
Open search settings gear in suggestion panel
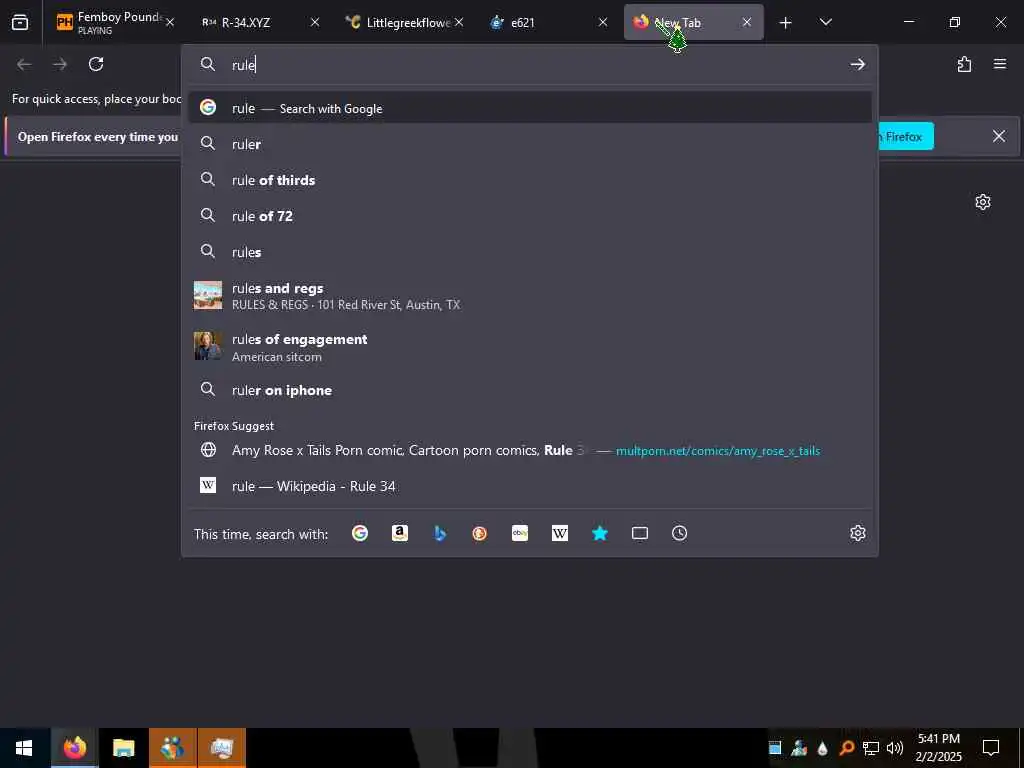857,533
